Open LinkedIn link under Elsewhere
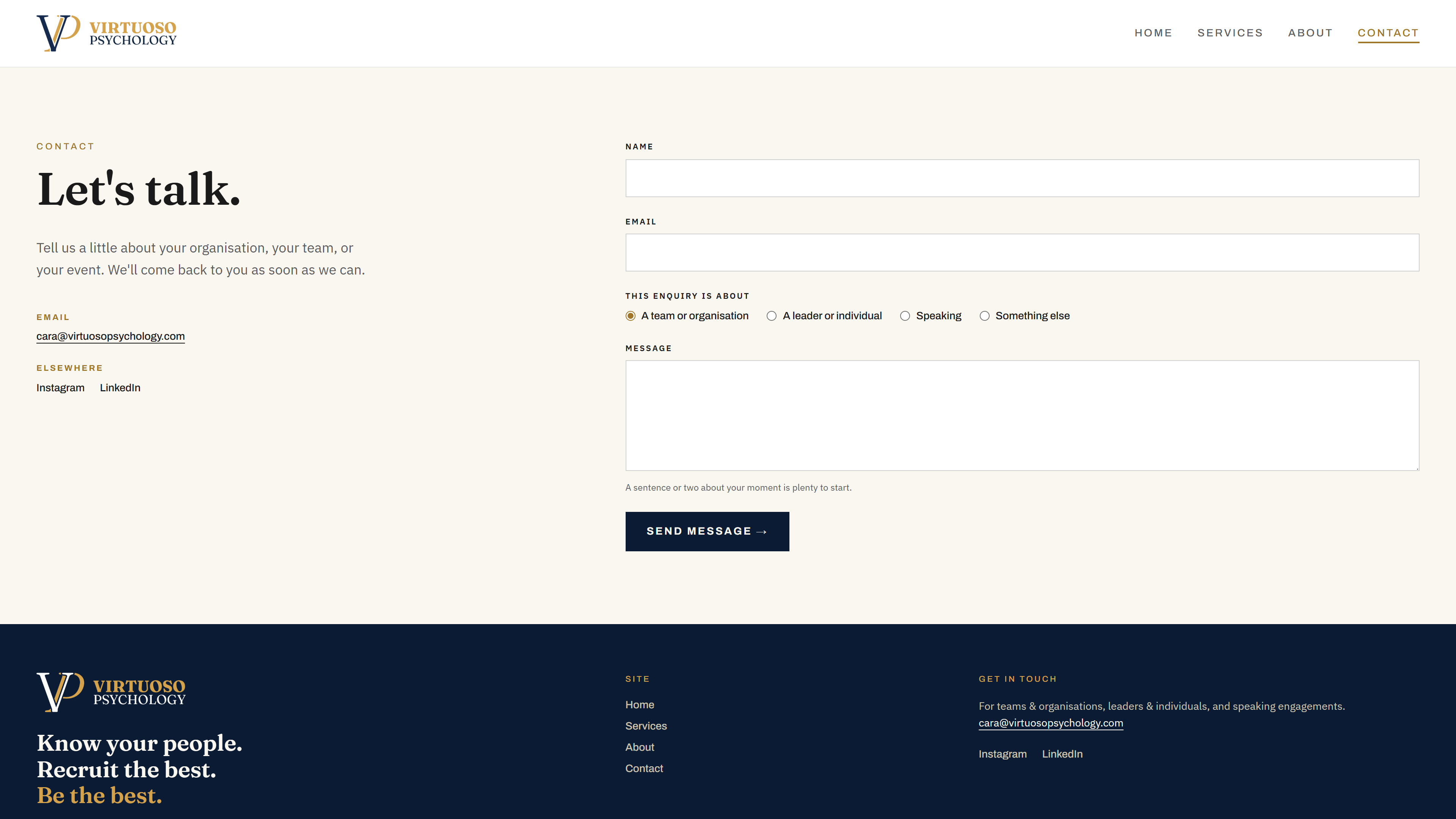1456x819 pixels. [120, 388]
